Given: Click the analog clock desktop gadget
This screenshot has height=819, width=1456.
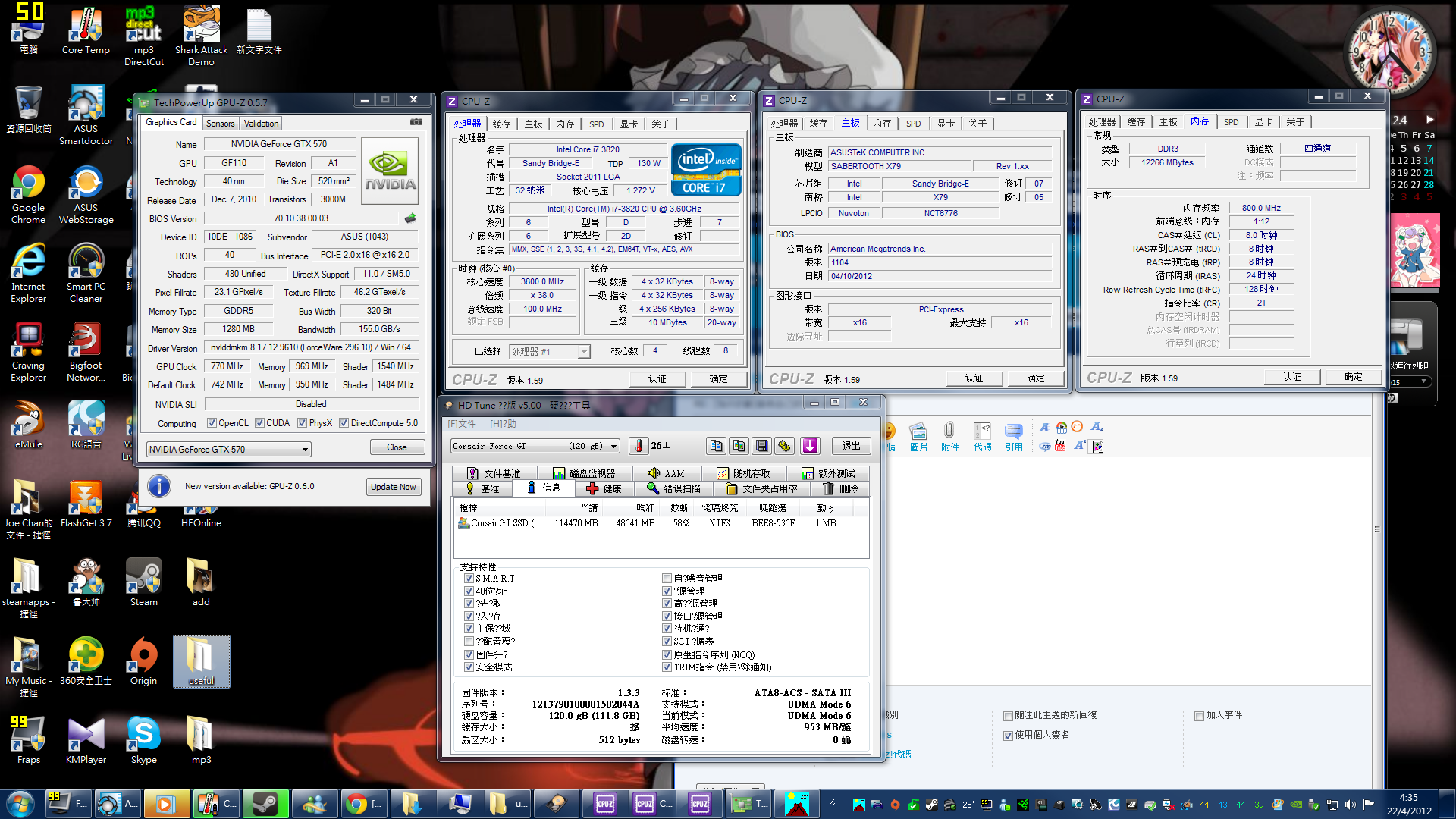Looking at the screenshot, I should 1389,52.
